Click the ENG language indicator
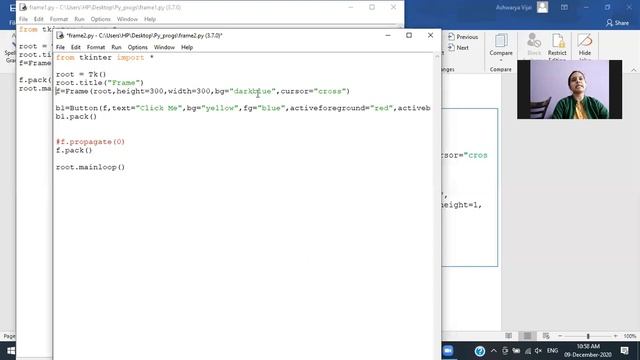This screenshot has width=640, height=360. click(552, 351)
